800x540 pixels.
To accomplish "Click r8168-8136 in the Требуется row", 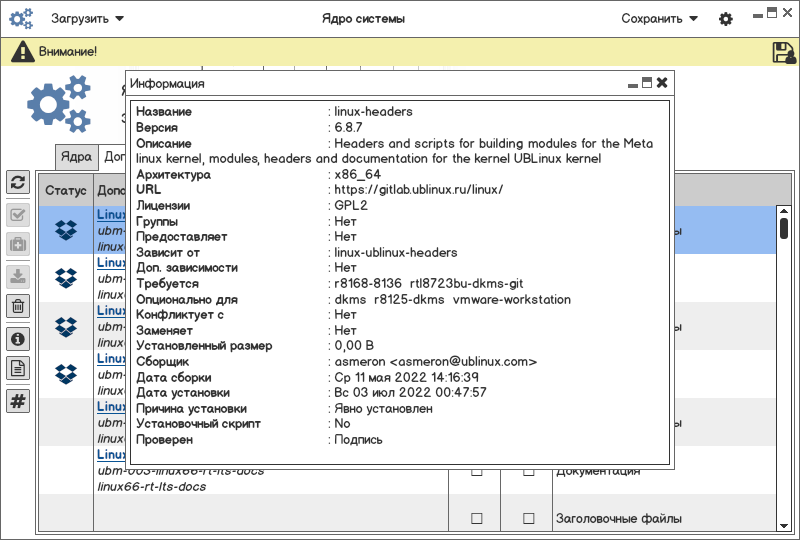I will pyautogui.click(x=368, y=283).
